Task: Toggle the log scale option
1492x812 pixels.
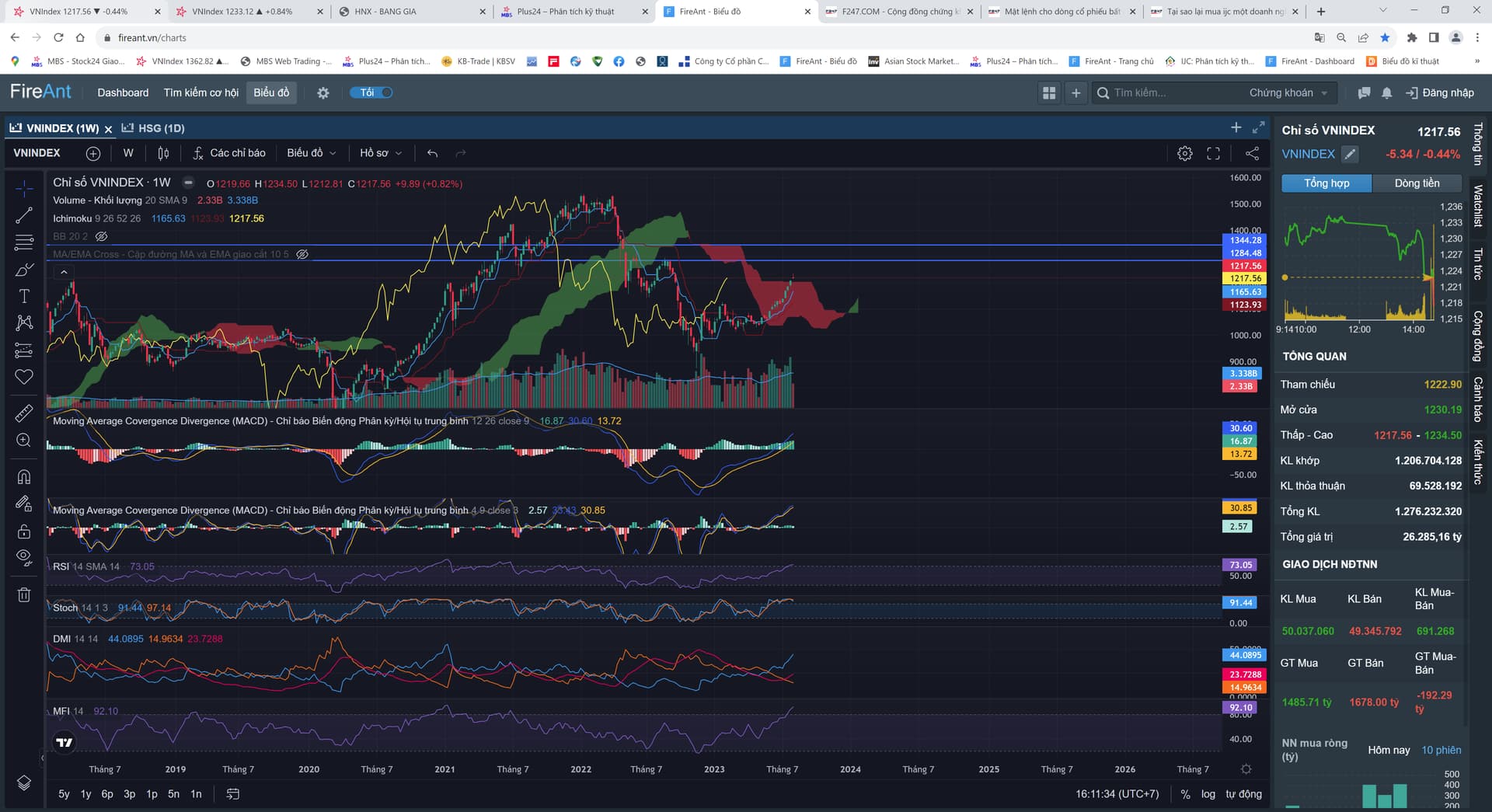Action: tap(1208, 794)
